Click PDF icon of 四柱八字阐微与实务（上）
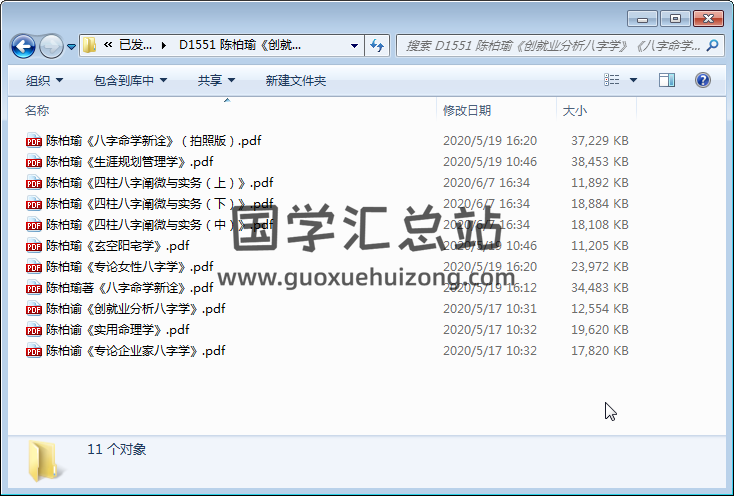Screen dimensions: 734x496 point(34,182)
